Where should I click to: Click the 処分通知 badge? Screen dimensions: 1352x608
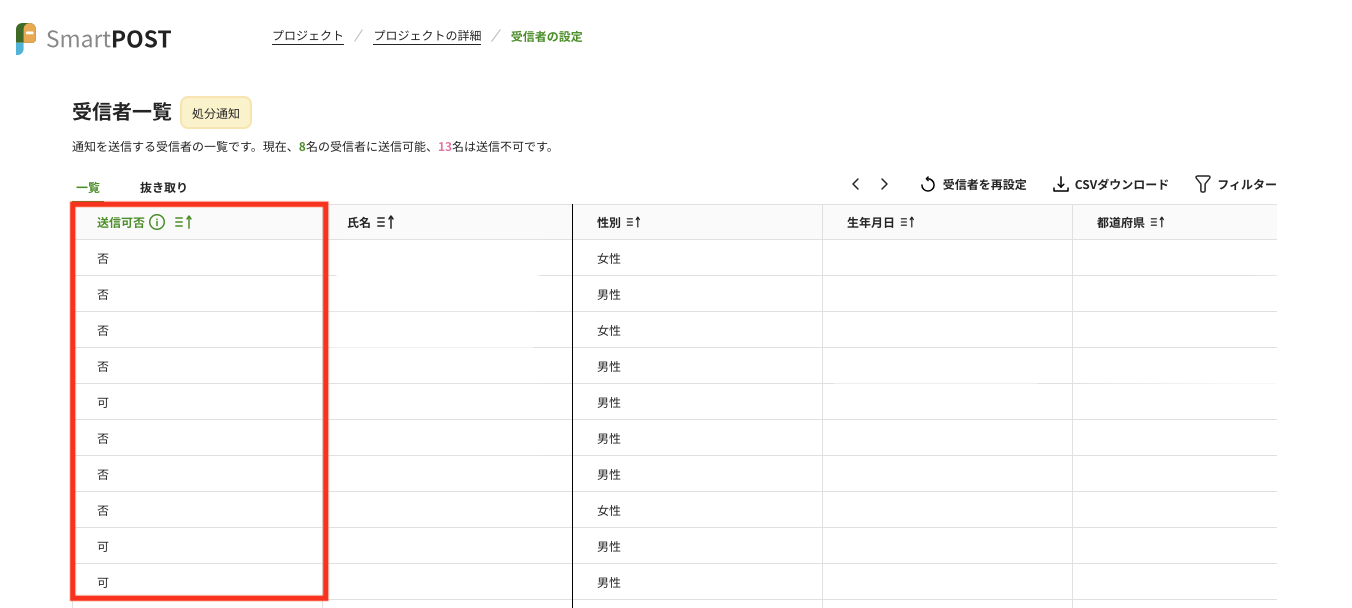[x=216, y=114]
